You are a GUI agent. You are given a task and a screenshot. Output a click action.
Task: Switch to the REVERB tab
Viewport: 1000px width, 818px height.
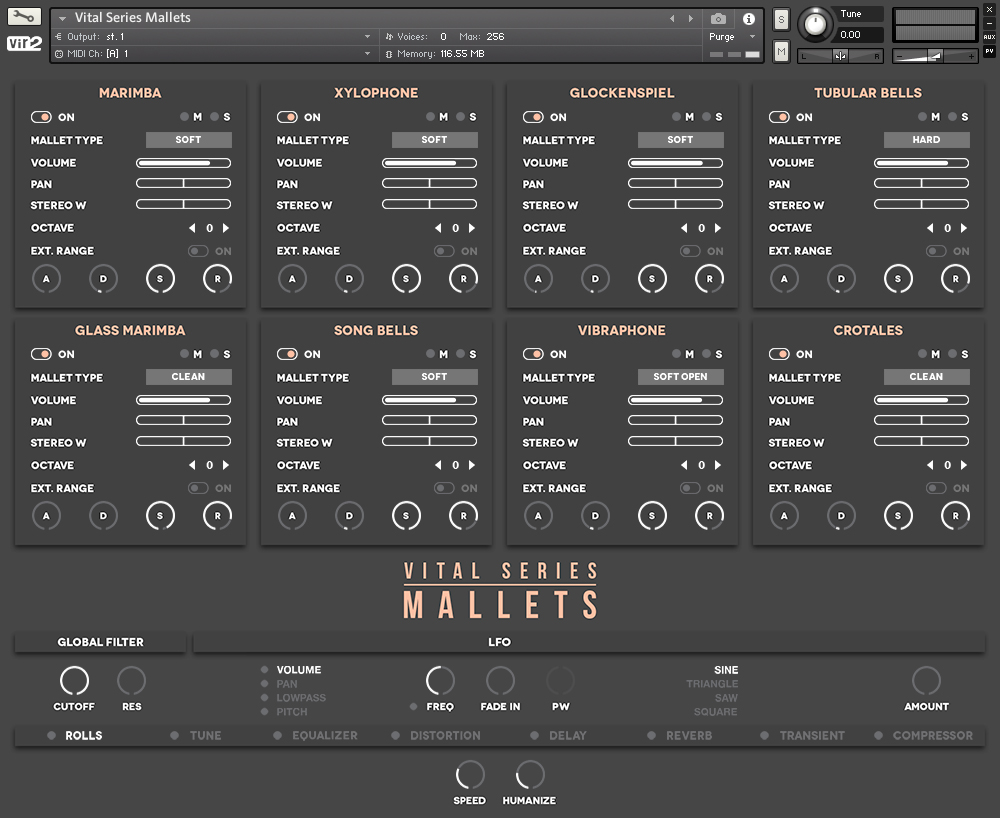click(688, 735)
